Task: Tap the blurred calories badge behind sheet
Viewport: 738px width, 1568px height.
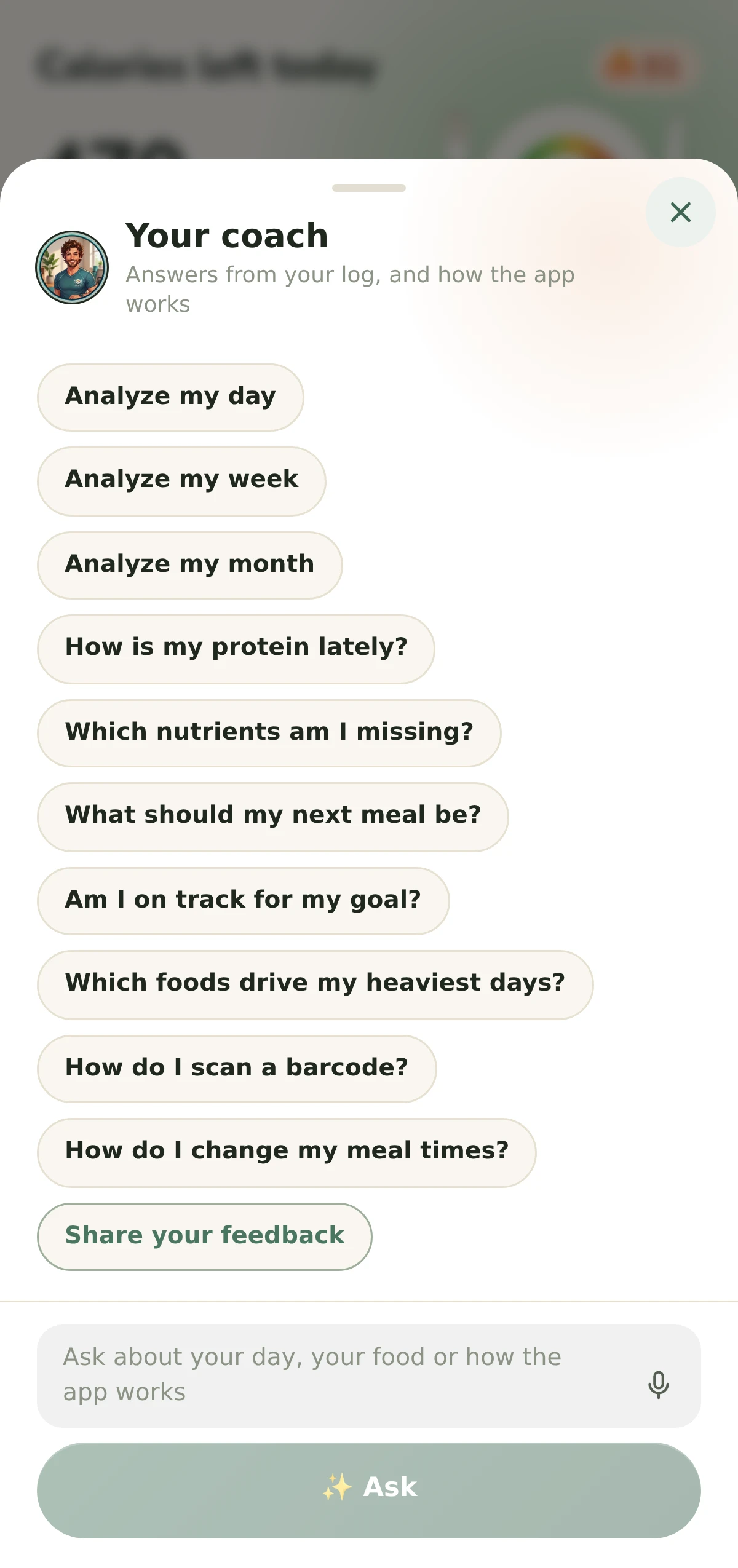Action: [645, 66]
